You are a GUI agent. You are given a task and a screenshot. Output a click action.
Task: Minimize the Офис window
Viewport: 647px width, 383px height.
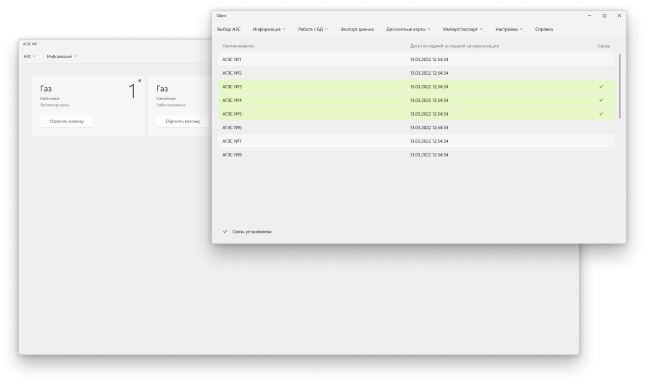coord(590,16)
